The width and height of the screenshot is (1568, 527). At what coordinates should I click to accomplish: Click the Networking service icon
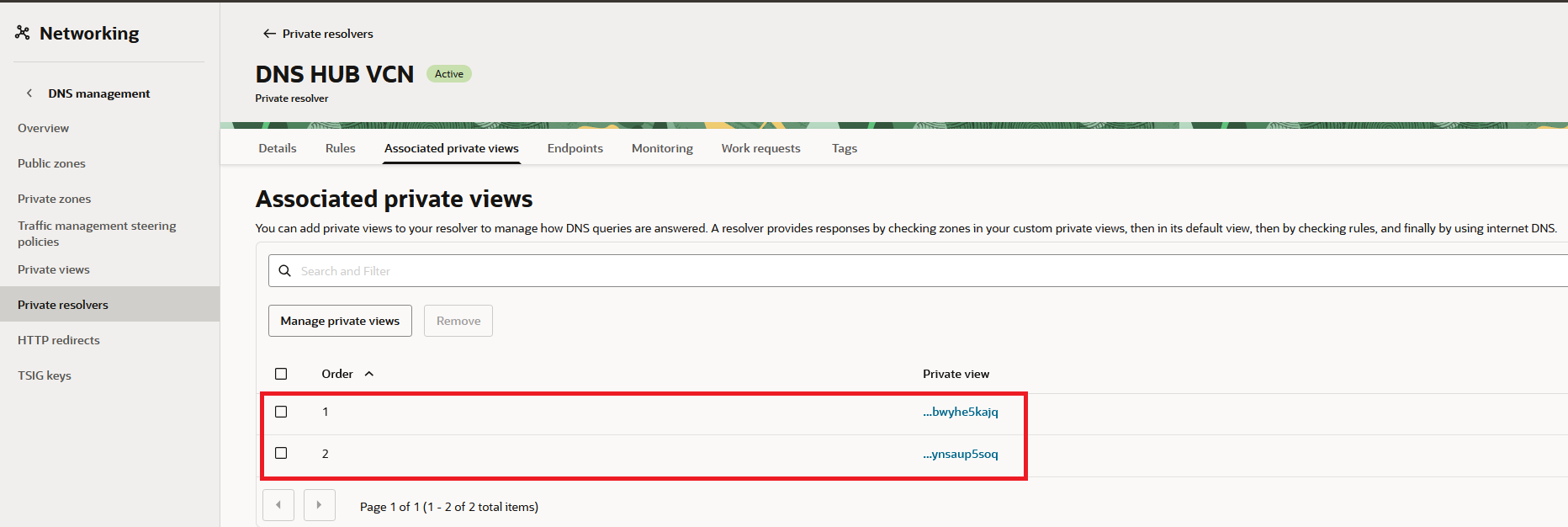click(x=23, y=33)
